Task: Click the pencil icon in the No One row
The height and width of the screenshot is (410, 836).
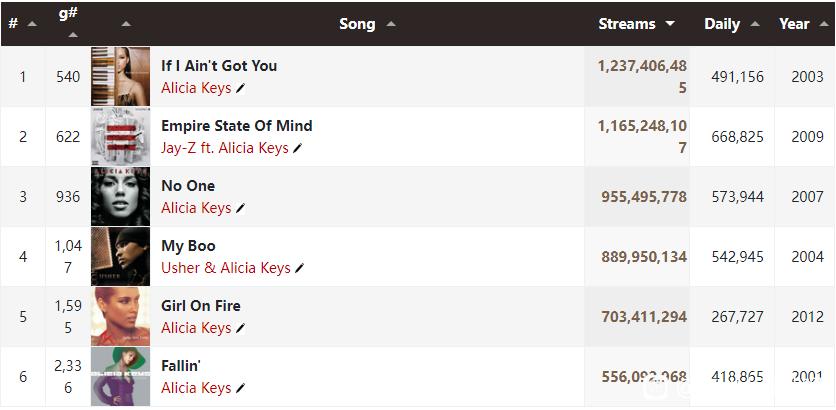Action: [240, 208]
